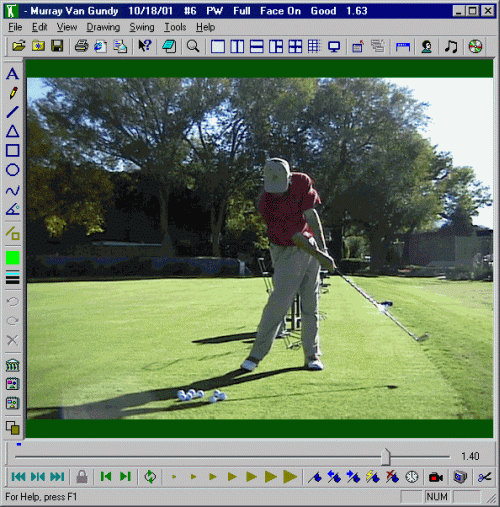Viewport: 500px width, 507px height.
Task: Click the fast forward to end teal button
Action: (57, 477)
